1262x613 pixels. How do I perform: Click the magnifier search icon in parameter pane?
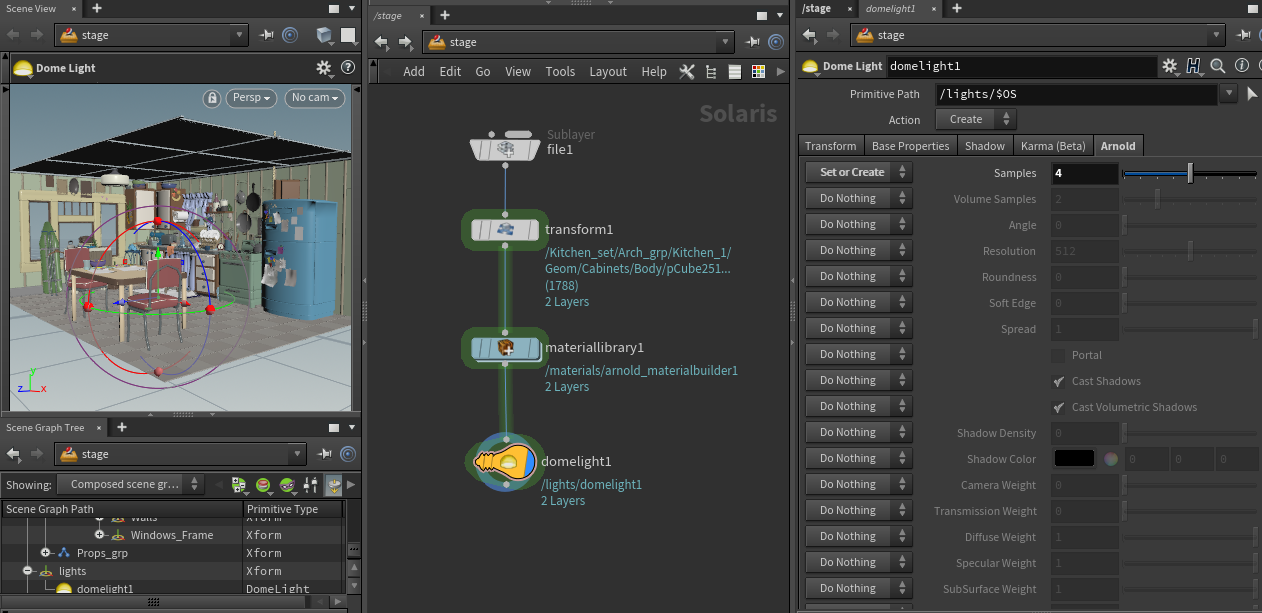[x=1218, y=66]
